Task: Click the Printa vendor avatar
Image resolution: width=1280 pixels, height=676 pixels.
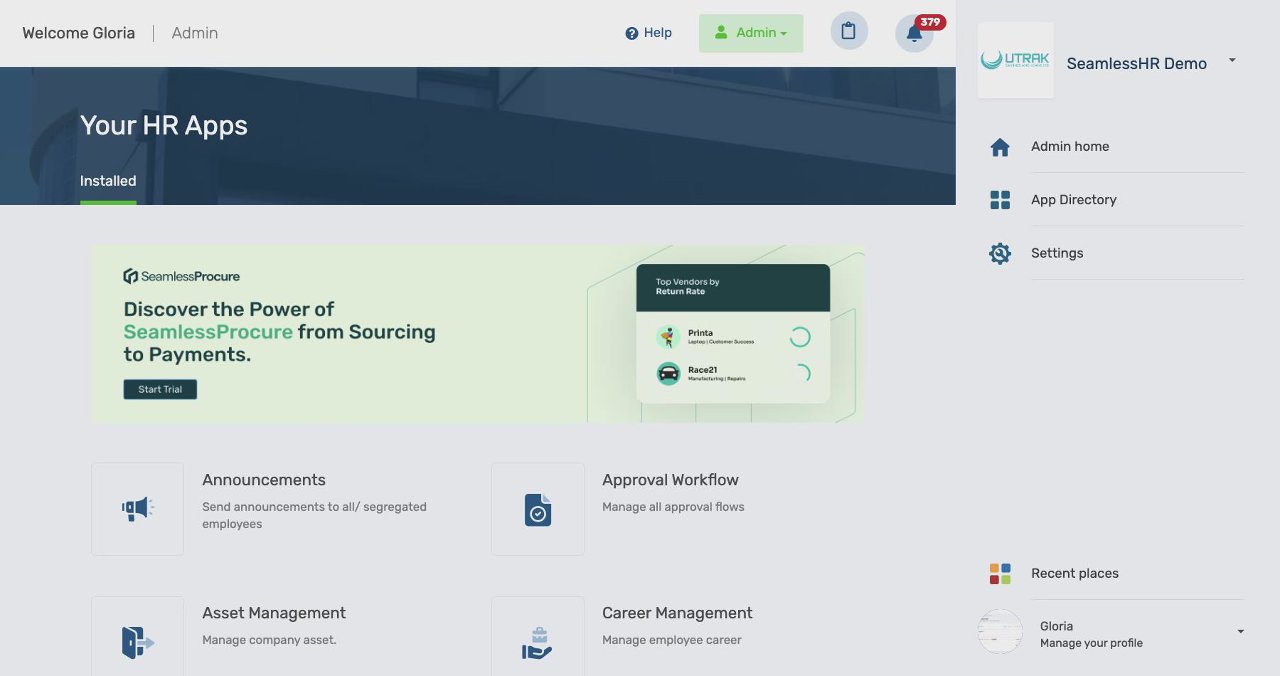Action: point(668,337)
